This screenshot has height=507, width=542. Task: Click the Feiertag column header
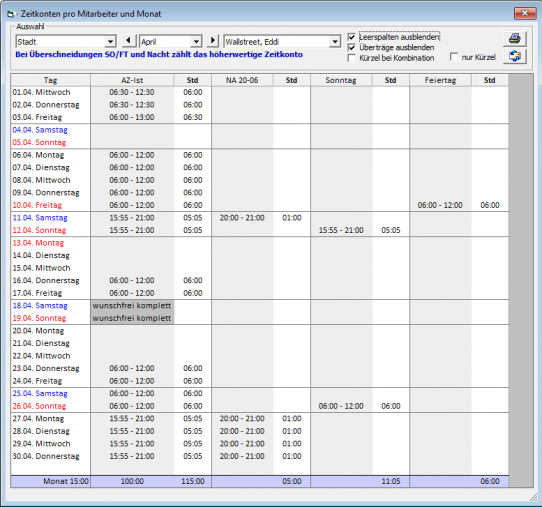click(440, 80)
